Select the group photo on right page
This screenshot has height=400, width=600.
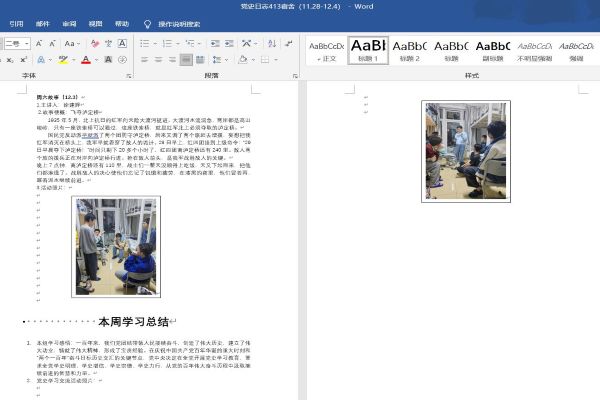(x=465, y=150)
